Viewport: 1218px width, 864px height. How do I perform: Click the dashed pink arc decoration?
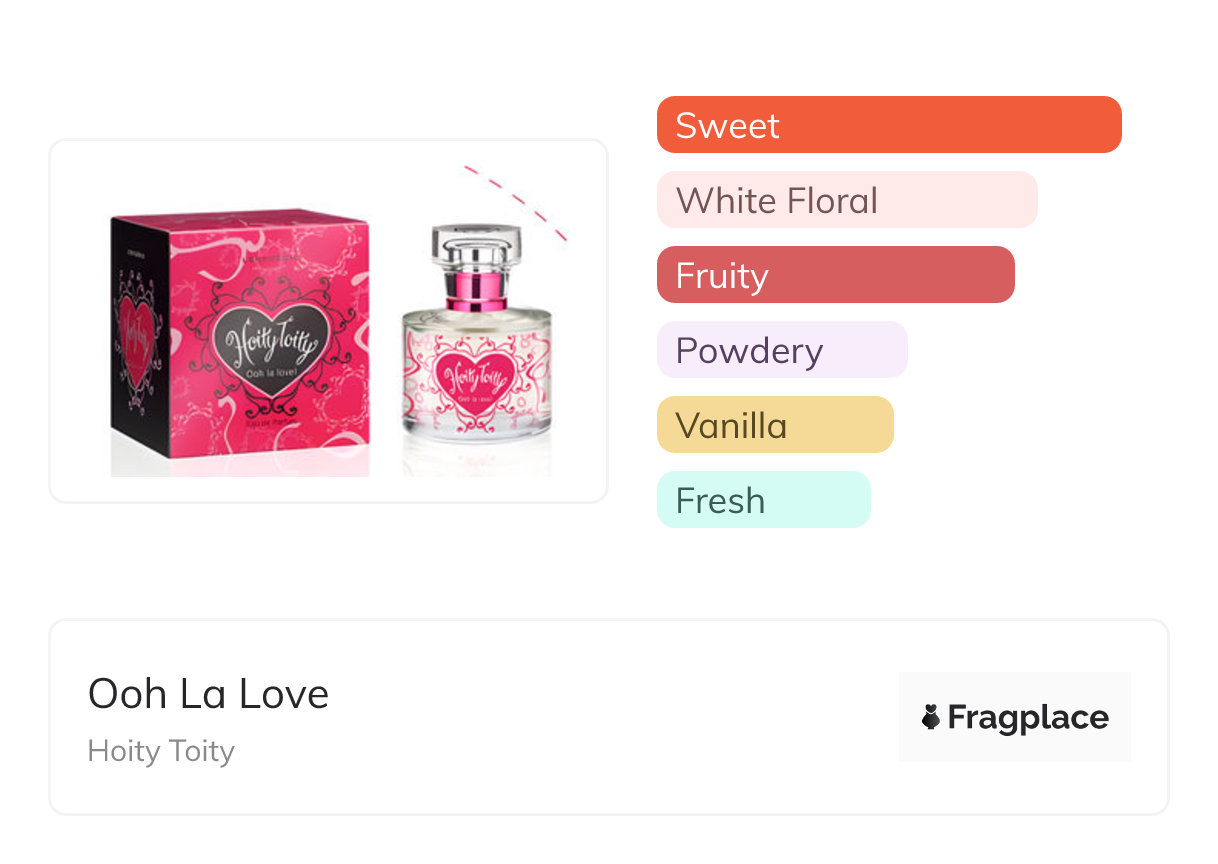(517, 202)
